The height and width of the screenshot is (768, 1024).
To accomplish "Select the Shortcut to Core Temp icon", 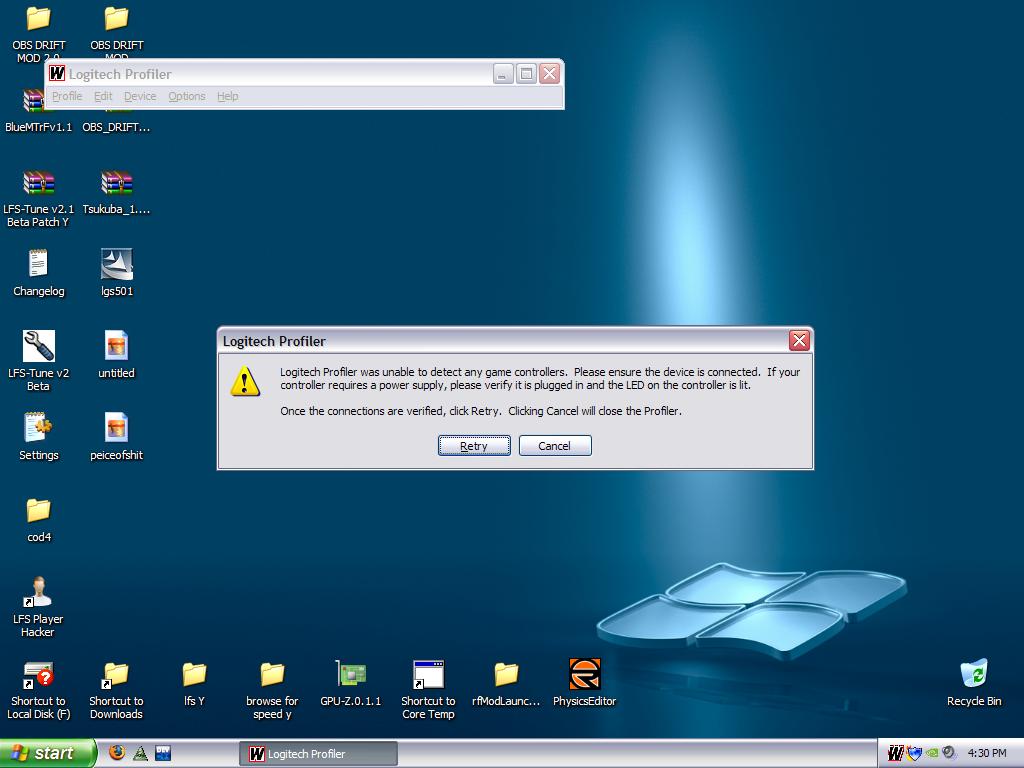I will tap(428, 675).
